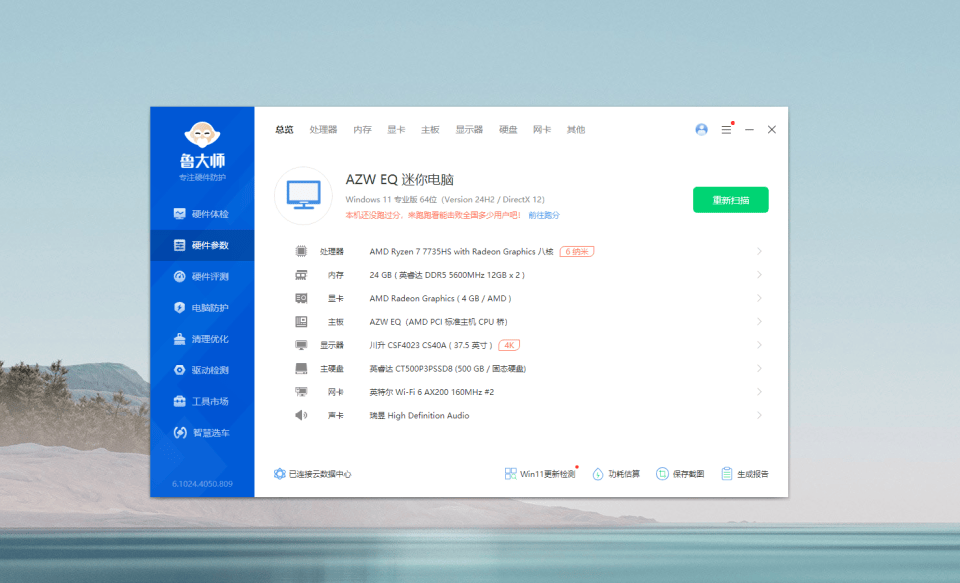Switch to the 显卡 tab
This screenshot has width=960, height=583.
tap(396, 130)
